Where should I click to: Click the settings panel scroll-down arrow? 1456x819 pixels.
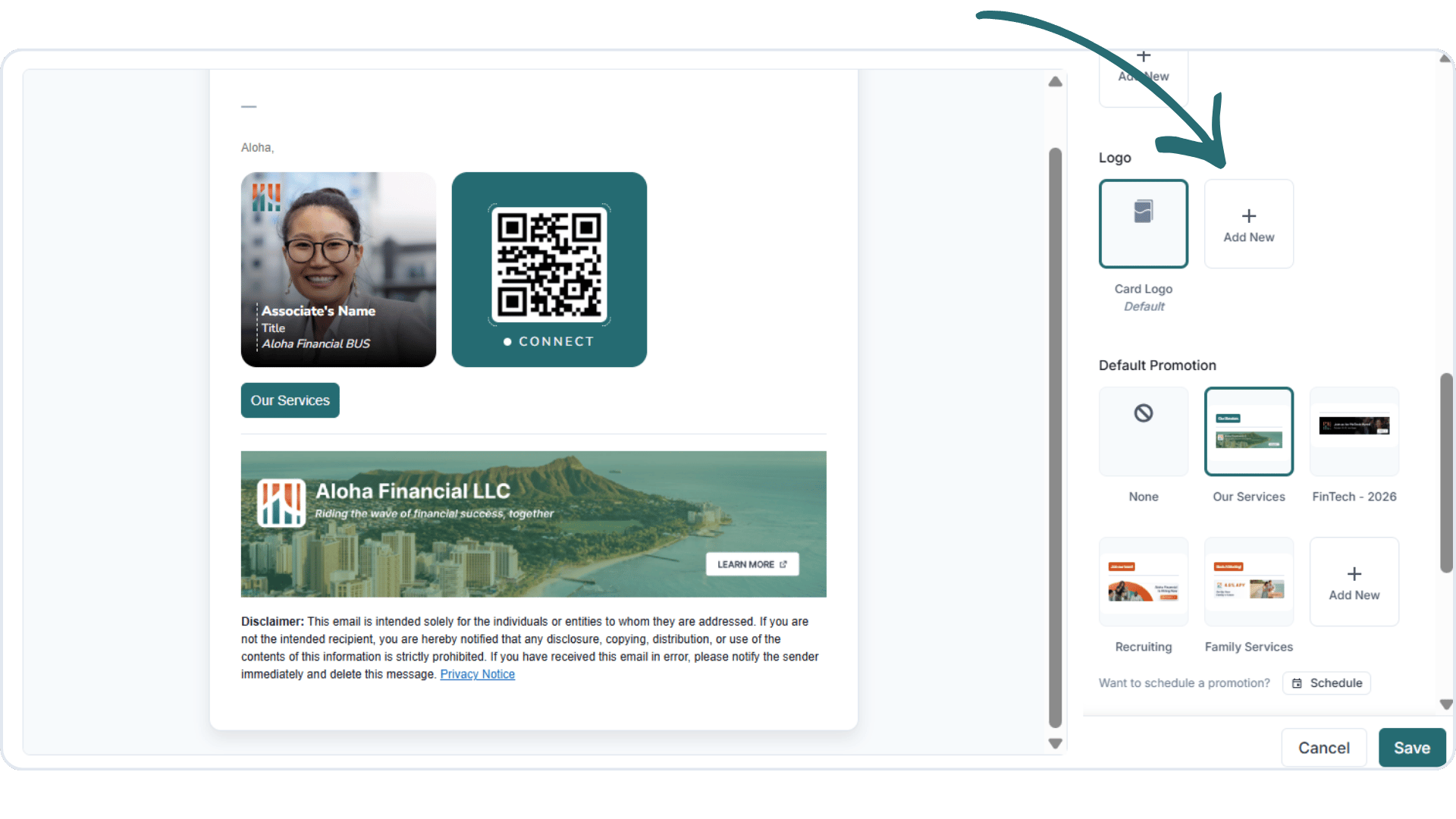[1446, 704]
